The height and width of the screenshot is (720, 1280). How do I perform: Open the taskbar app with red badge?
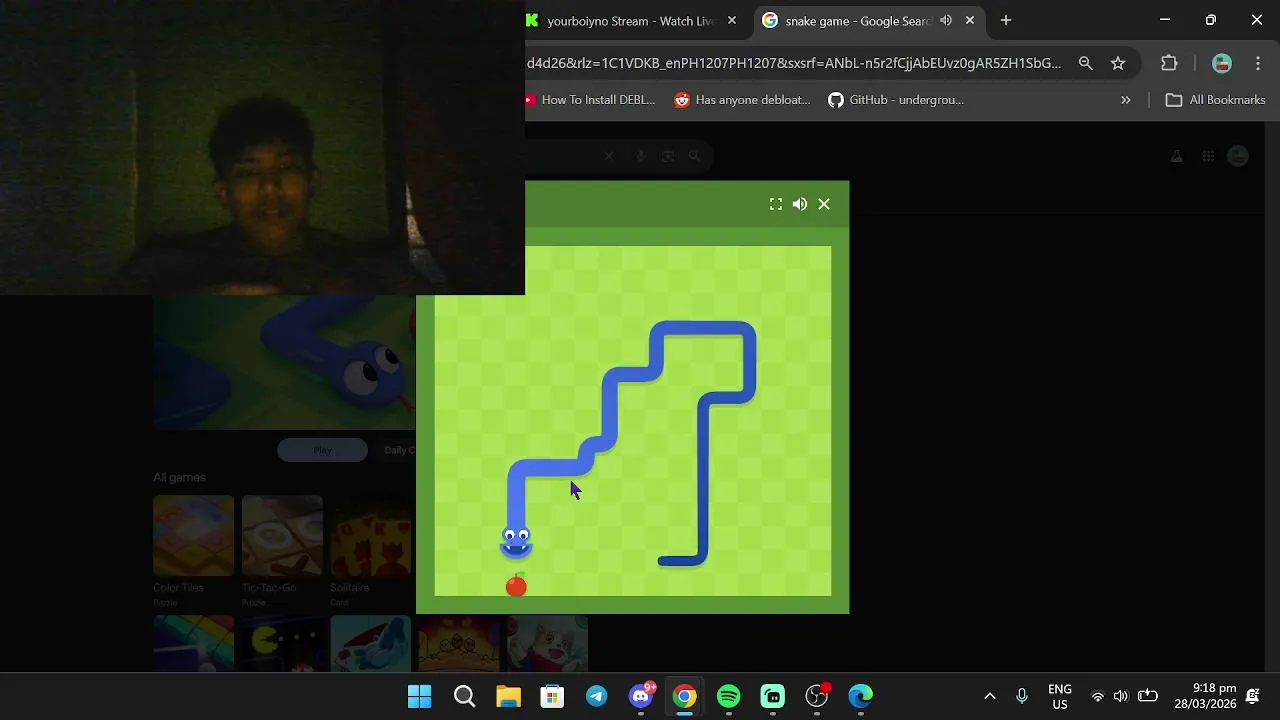[817, 696]
